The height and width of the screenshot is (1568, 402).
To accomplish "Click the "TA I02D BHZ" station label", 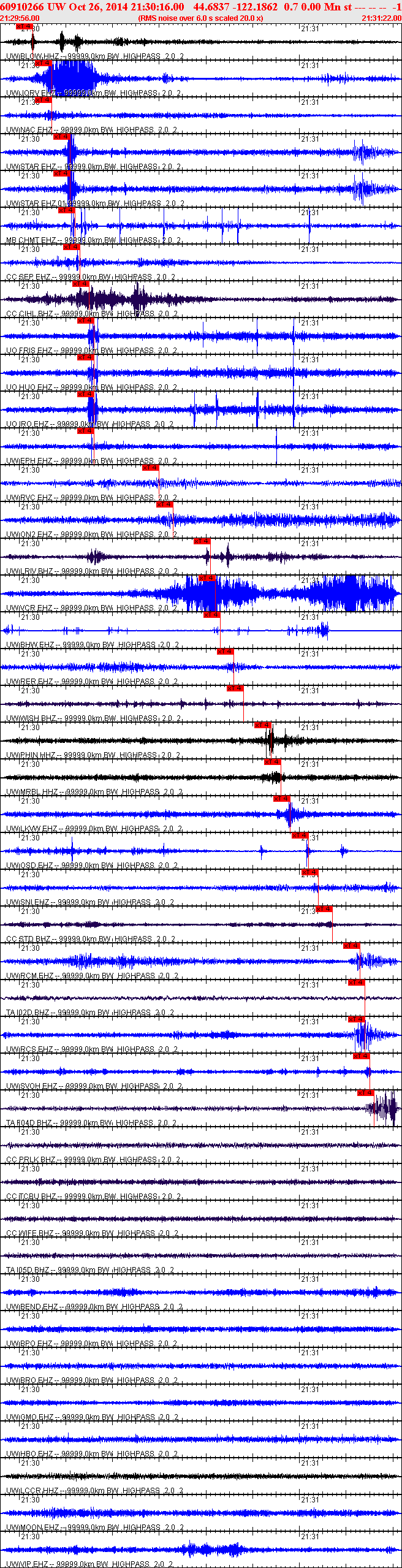I will click(x=28, y=1013).
